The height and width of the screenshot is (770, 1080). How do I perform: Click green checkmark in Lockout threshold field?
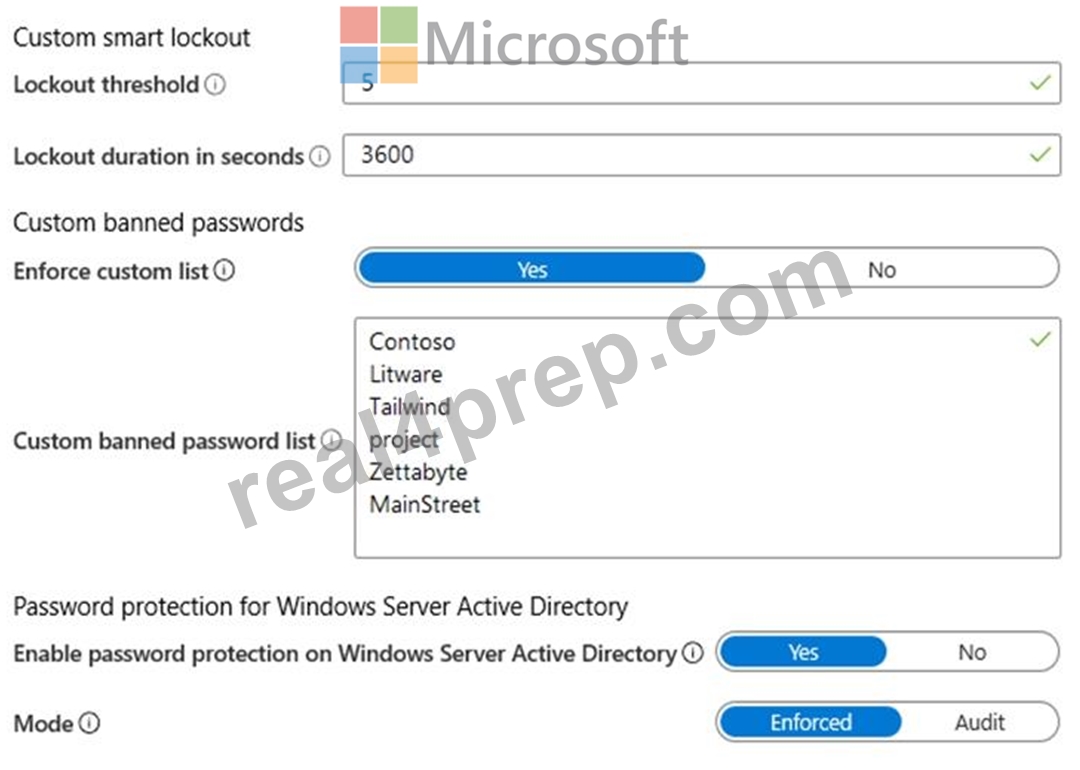coord(1040,83)
